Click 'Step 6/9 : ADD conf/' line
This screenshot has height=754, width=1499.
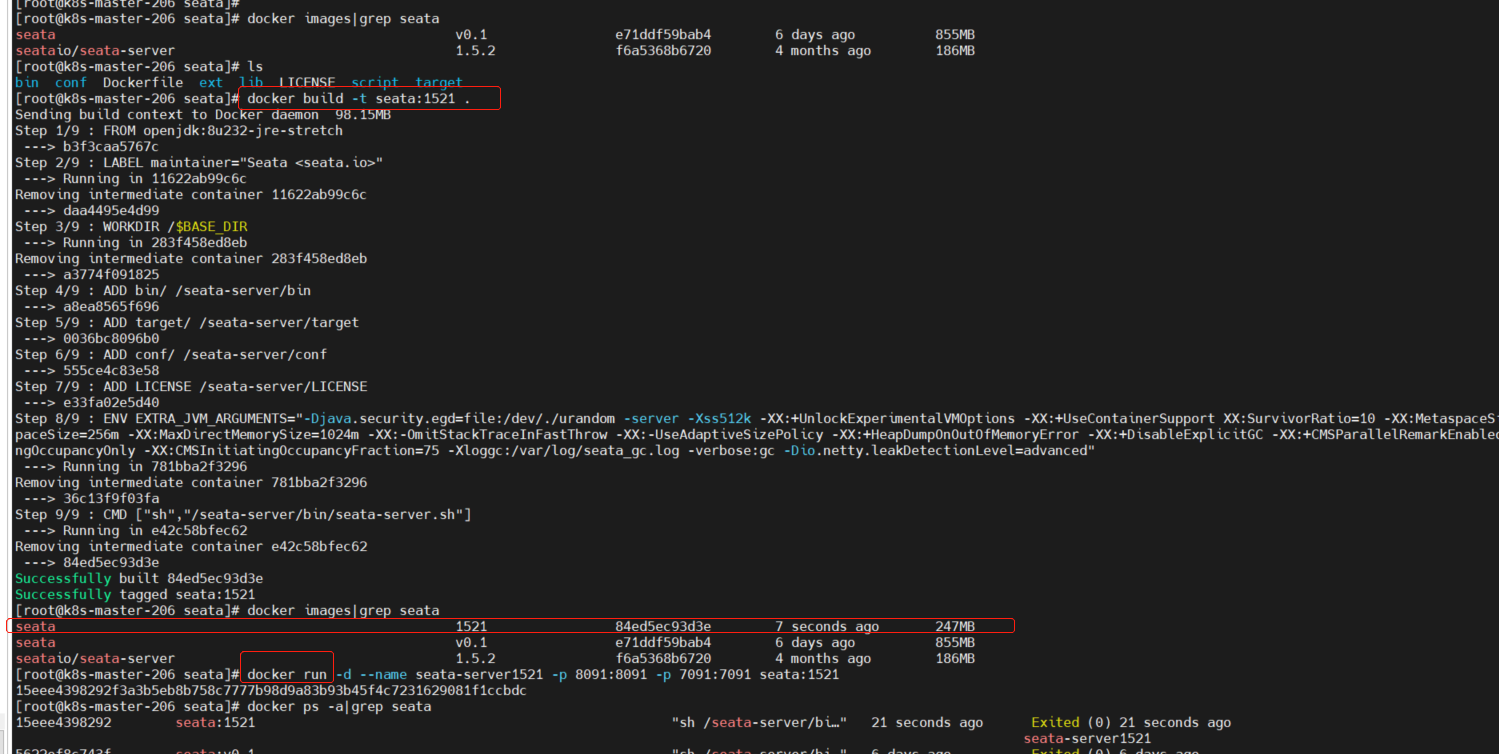(x=171, y=355)
